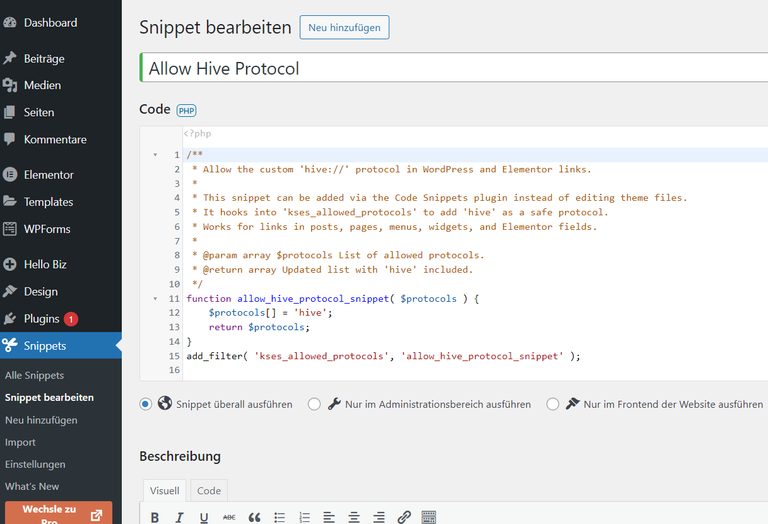Toggle the editor toolbar icon

click(x=429, y=517)
